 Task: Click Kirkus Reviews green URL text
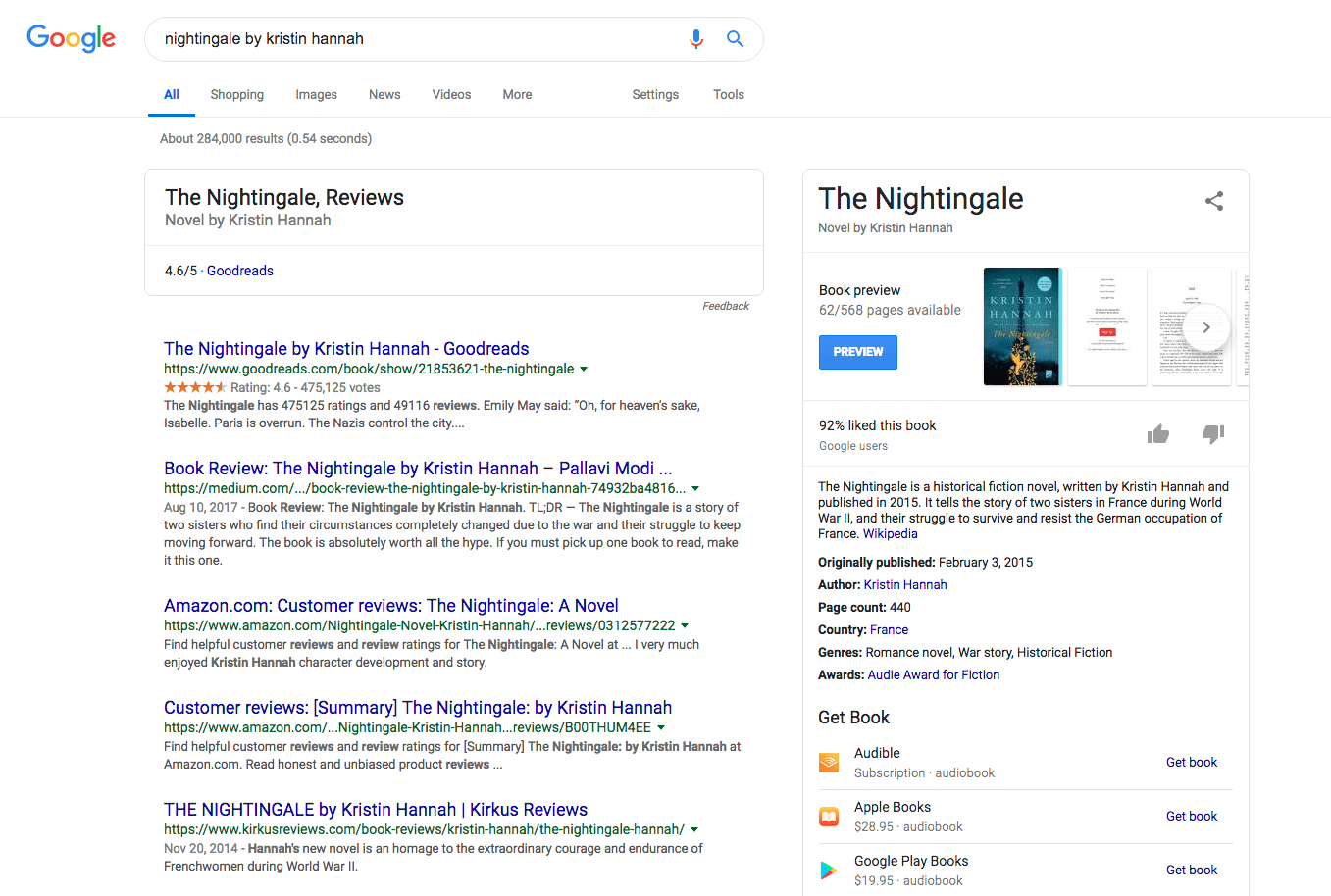424,829
